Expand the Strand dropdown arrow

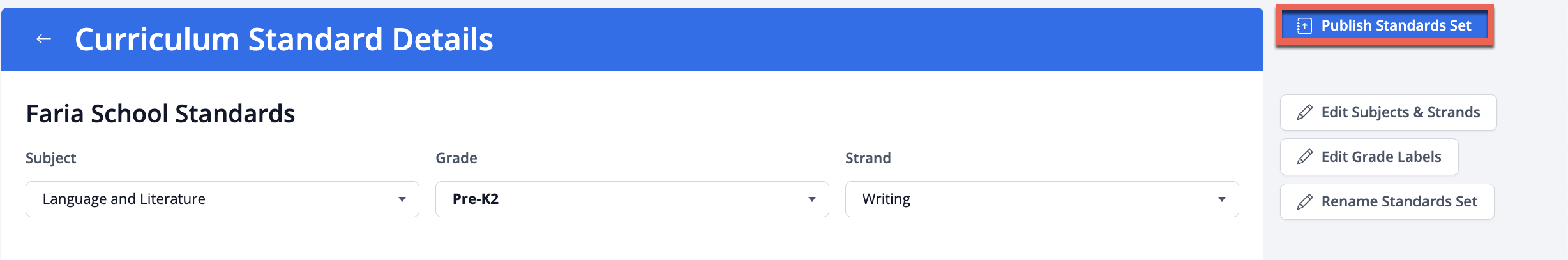[x=1222, y=199]
